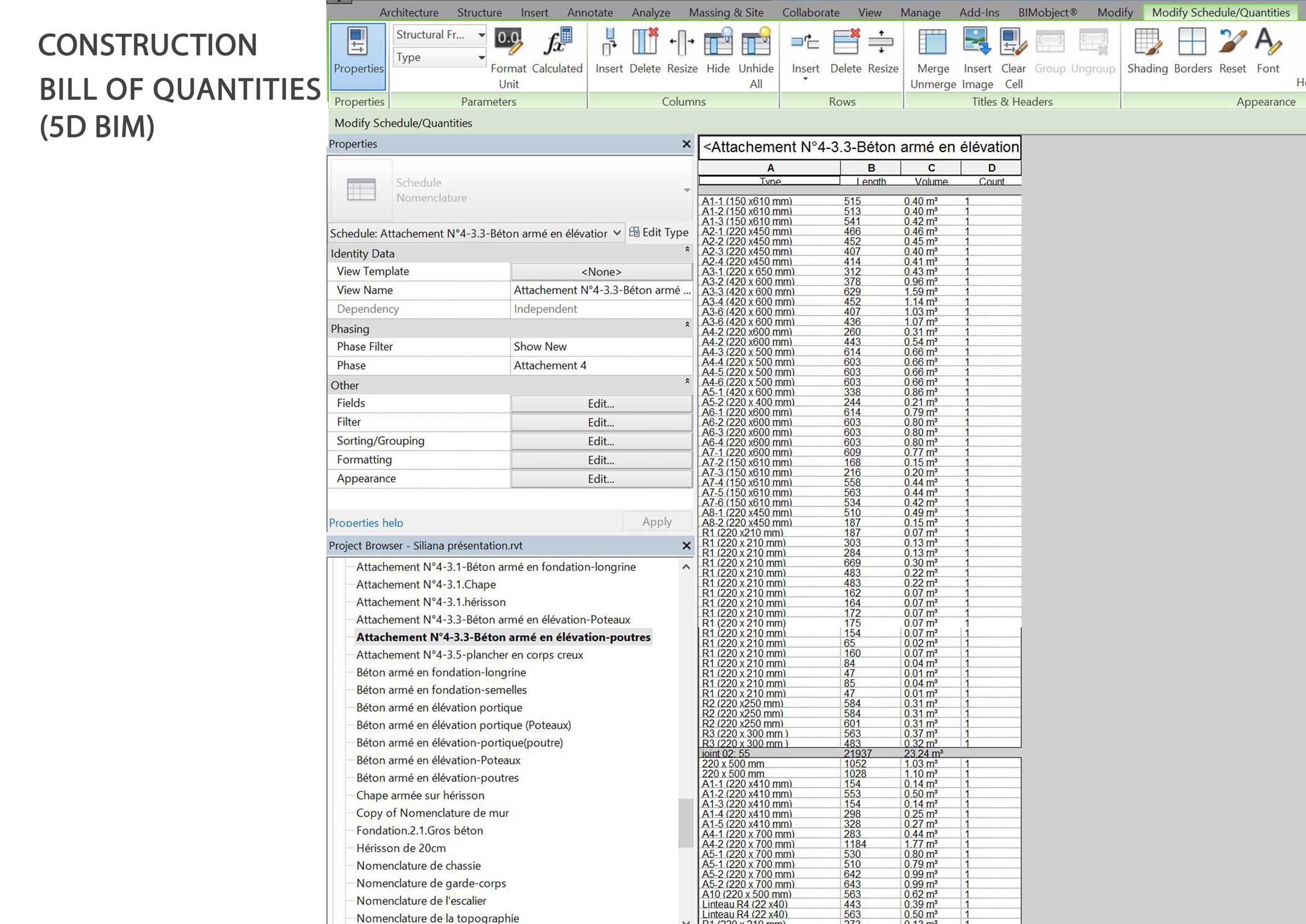The height and width of the screenshot is (924, 1306).
Task: Click Resize in the Columns panel
Action: (x=682, y=51)
